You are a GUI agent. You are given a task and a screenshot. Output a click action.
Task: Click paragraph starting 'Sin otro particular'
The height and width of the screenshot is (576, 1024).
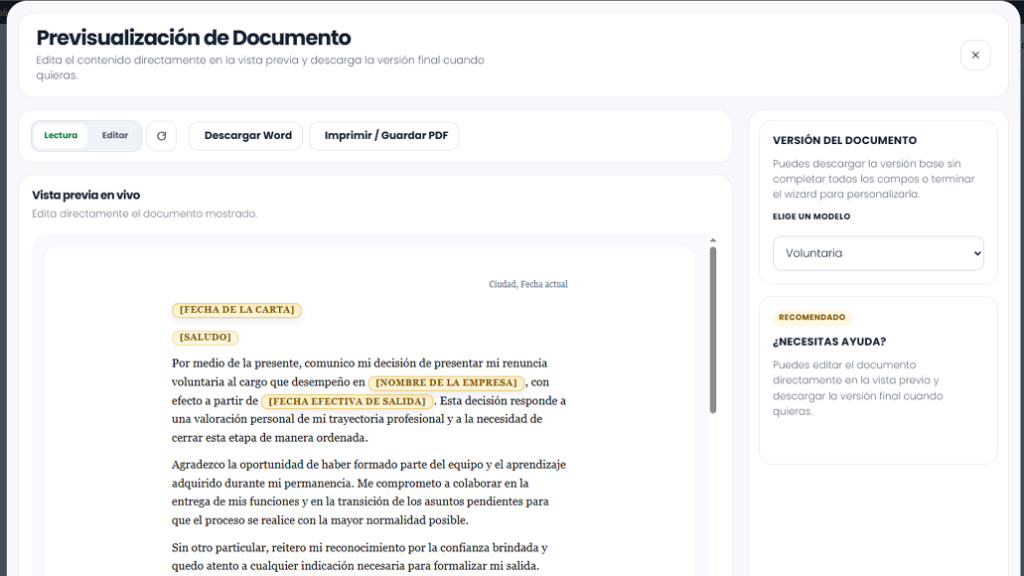[359, 556]
